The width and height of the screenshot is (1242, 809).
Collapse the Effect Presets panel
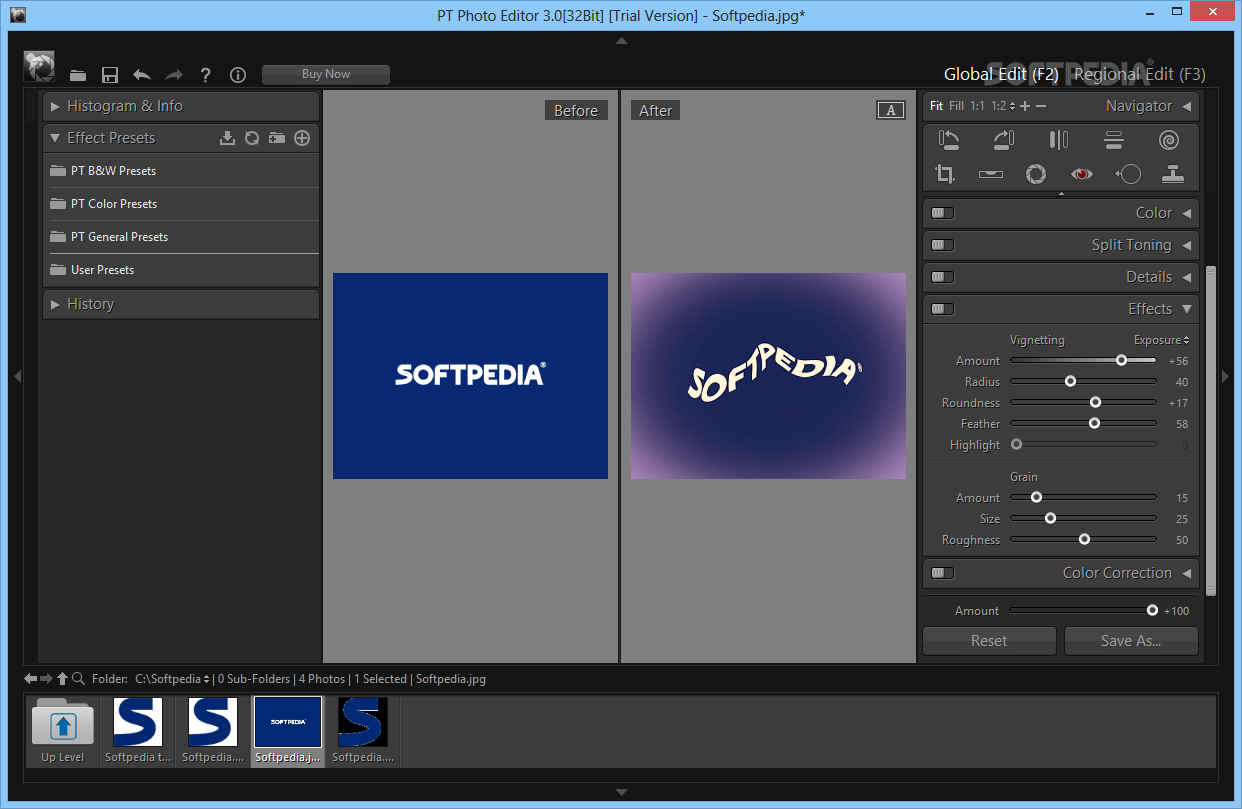(55, 138)
